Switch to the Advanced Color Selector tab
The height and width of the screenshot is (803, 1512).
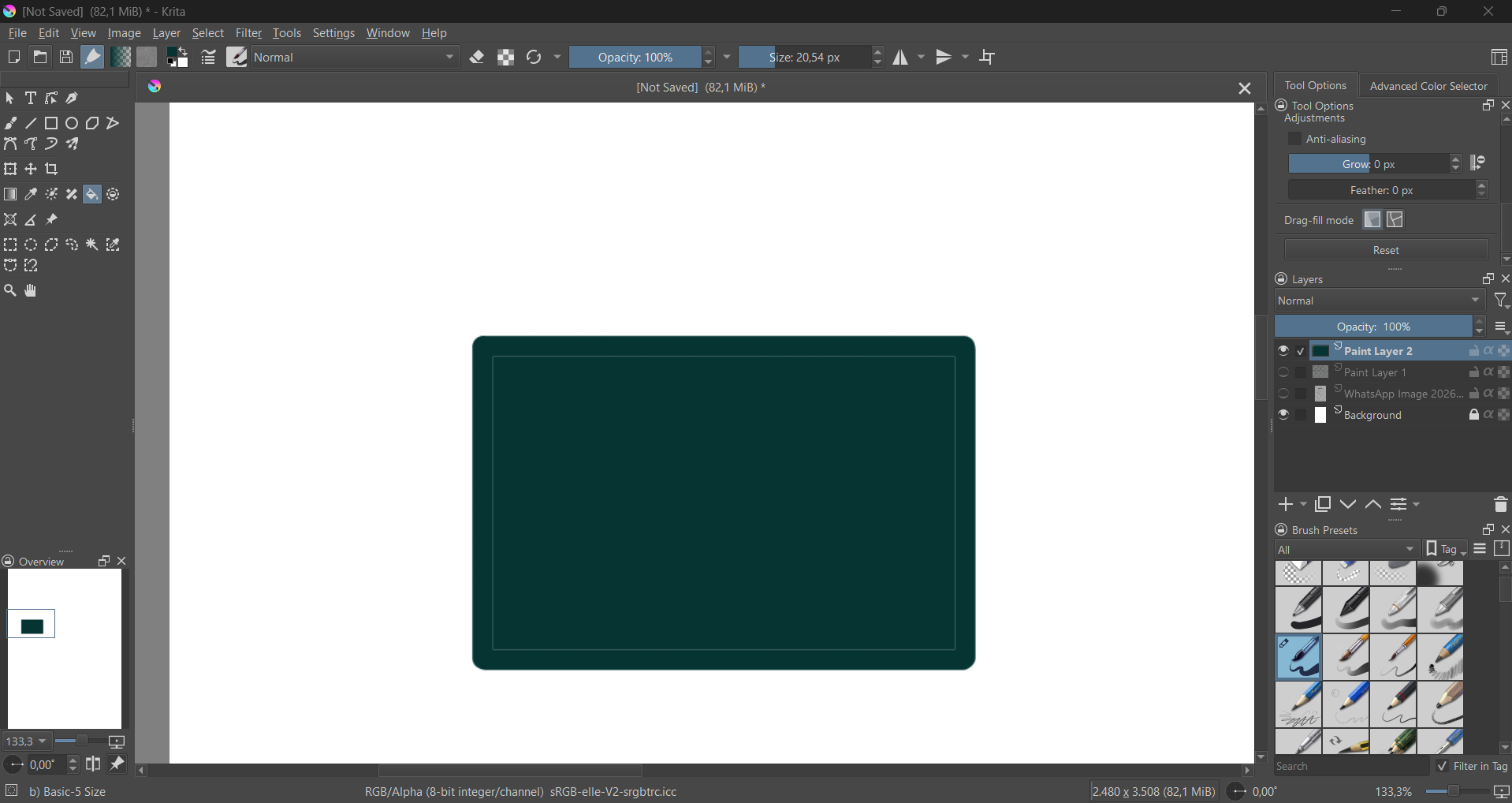(x=1428, y=86)
